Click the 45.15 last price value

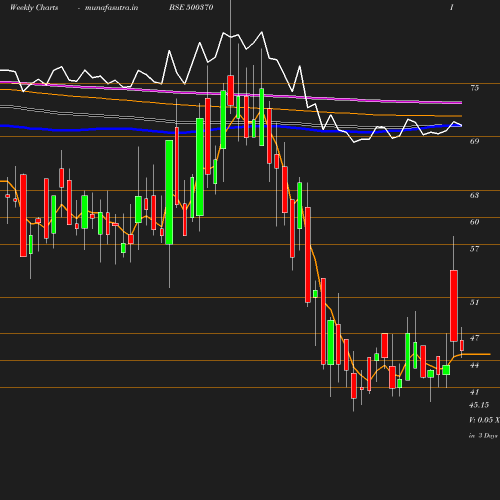pyautogui.click(x=479, y=405)
